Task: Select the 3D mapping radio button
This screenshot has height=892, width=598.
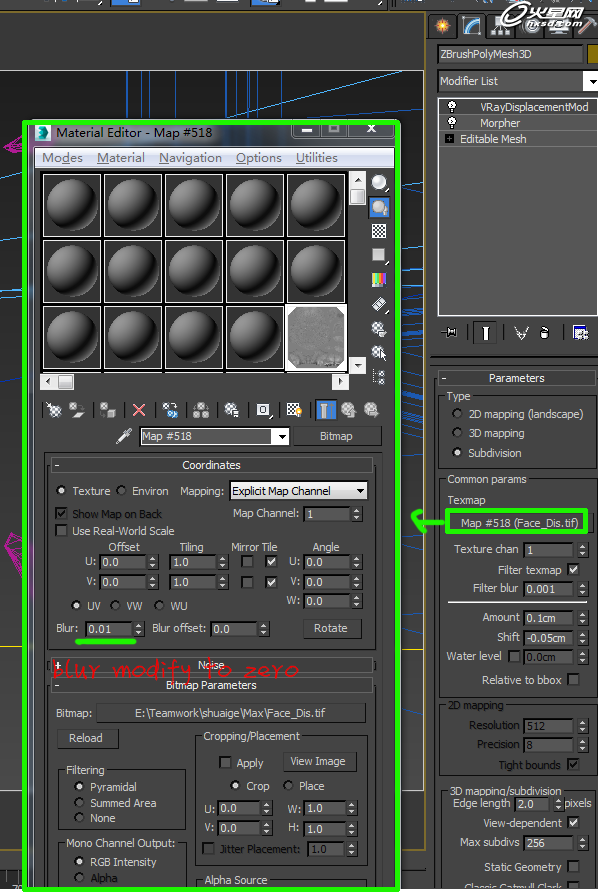Action: click(457, 433)
